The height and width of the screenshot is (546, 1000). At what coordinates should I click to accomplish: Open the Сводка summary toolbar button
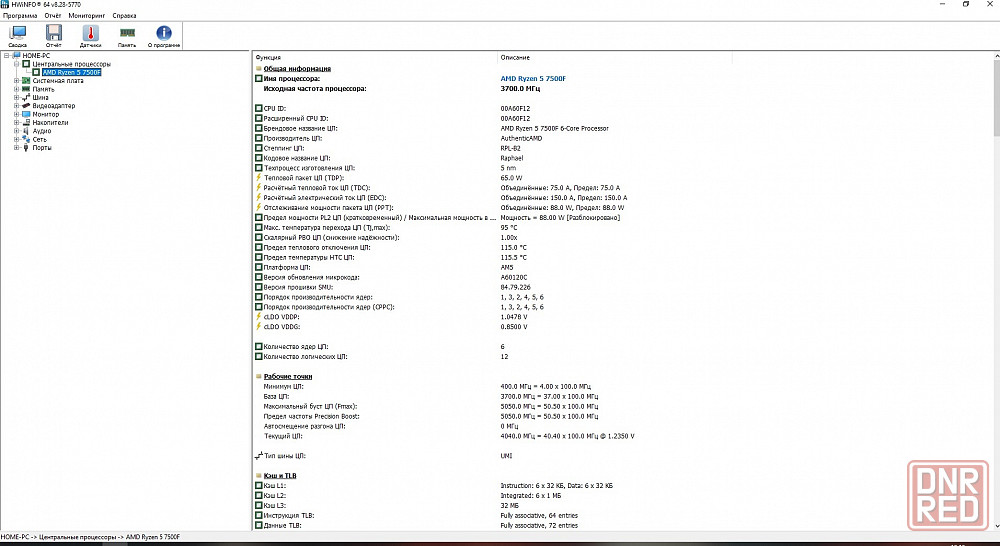pos(18,36)
